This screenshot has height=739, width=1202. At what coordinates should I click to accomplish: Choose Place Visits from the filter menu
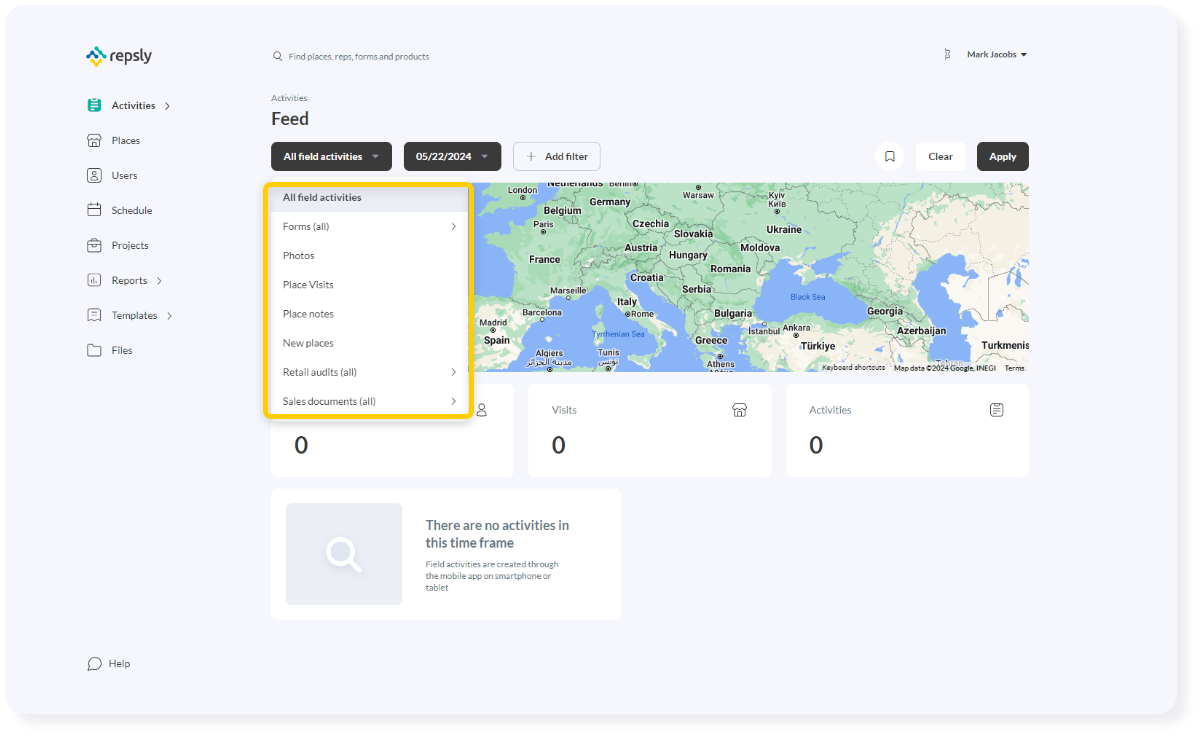click(306, 284)
